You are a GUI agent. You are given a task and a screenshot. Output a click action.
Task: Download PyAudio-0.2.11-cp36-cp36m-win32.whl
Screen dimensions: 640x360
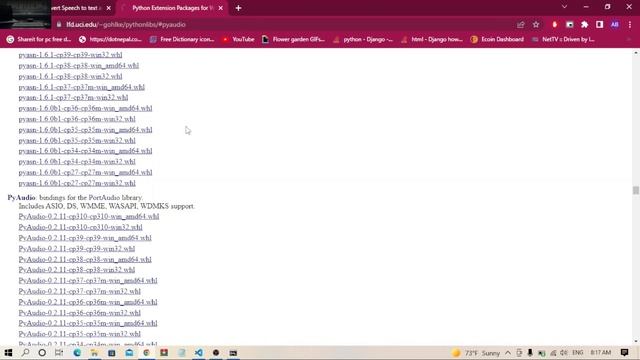(x=79, y=313)
